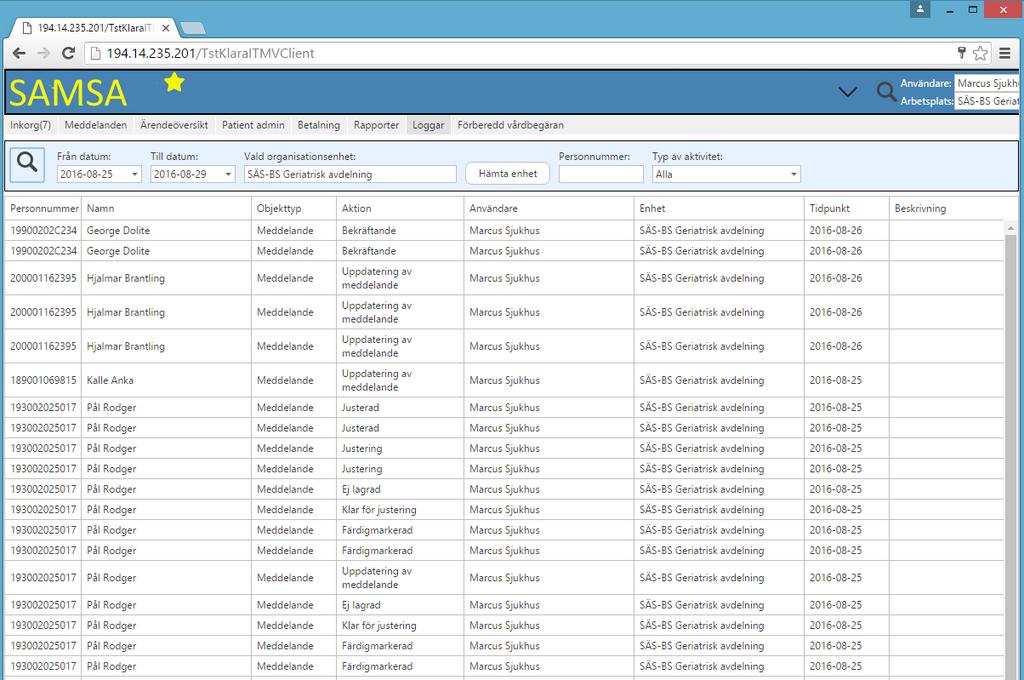Open the Inkorg(7) tab
This screenshot has width=1024, height=680.
tap(31, 125)
